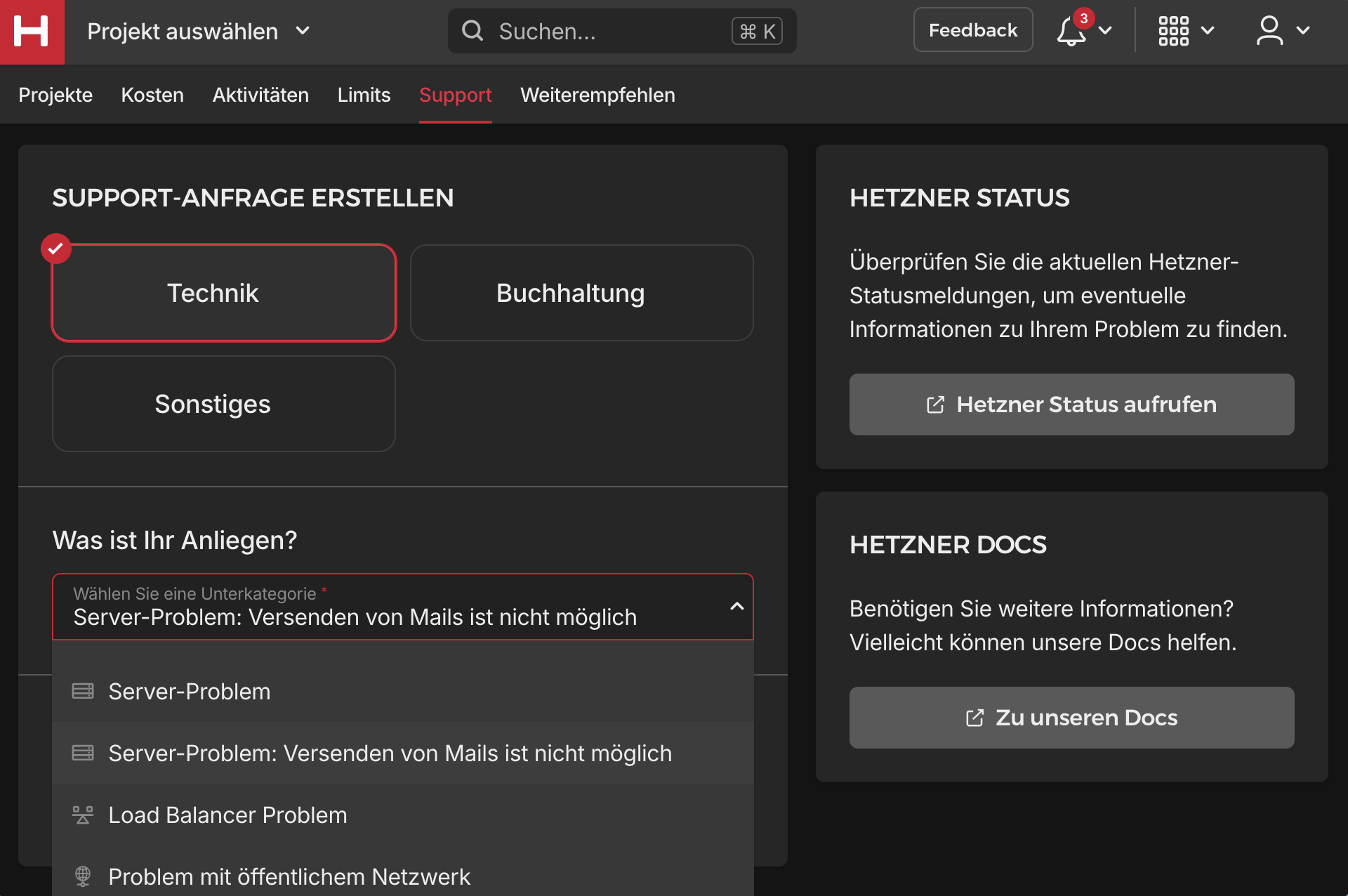The image size is (1348, 896).
Task: Open the account menu chevron
Action: [1304, 30]
